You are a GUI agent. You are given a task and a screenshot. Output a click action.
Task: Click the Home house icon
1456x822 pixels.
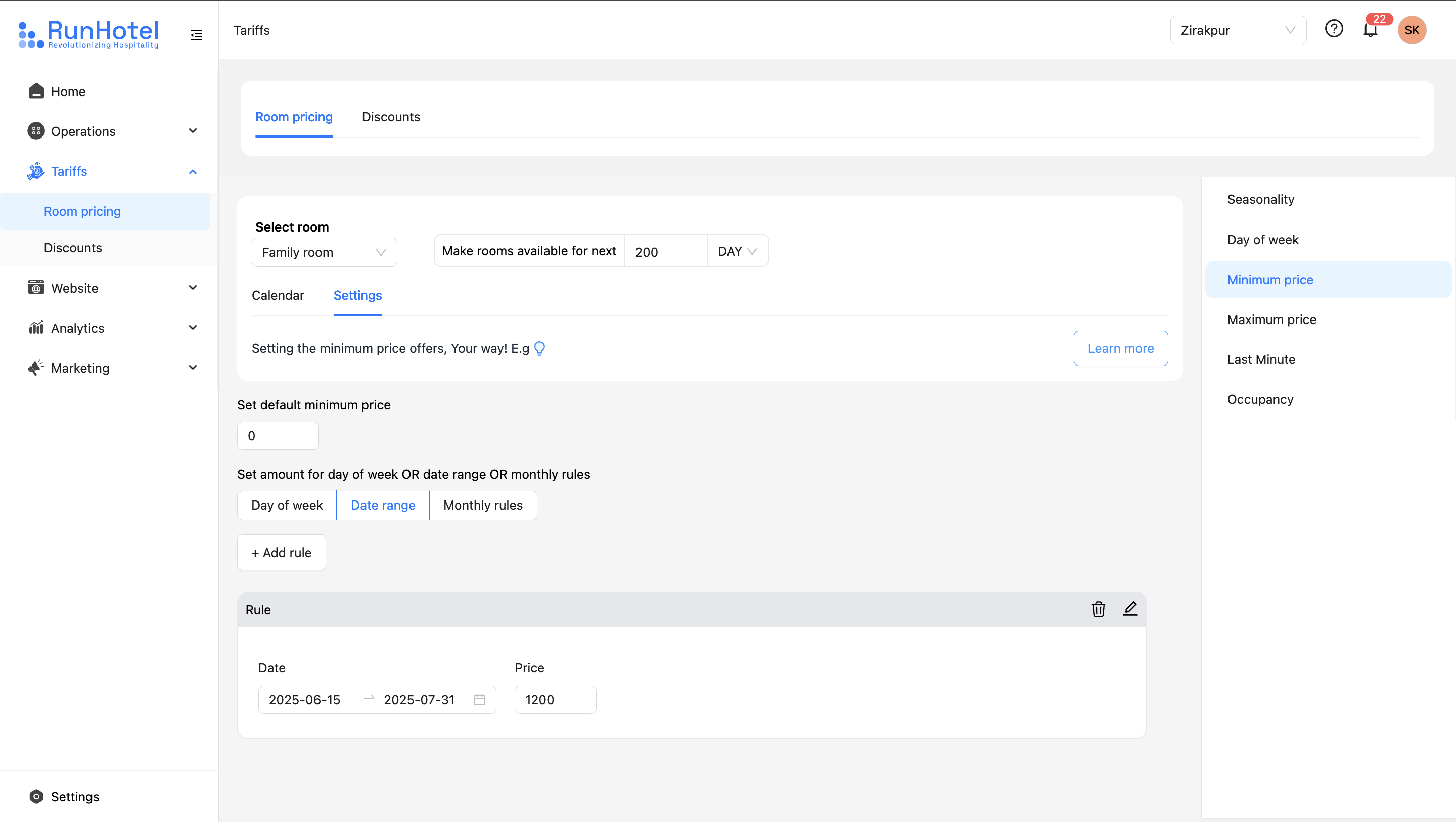click(x=36, y=91)
